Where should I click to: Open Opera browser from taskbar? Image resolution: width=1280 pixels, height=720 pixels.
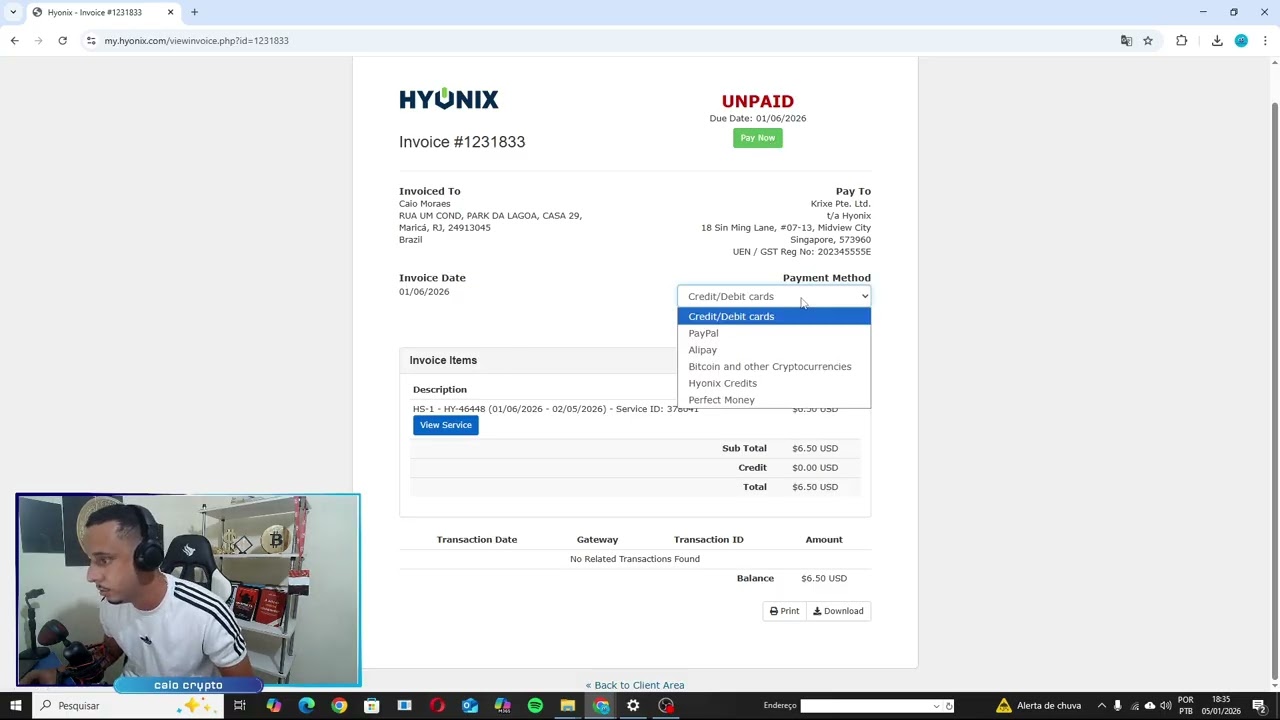(x=437, y=706)
